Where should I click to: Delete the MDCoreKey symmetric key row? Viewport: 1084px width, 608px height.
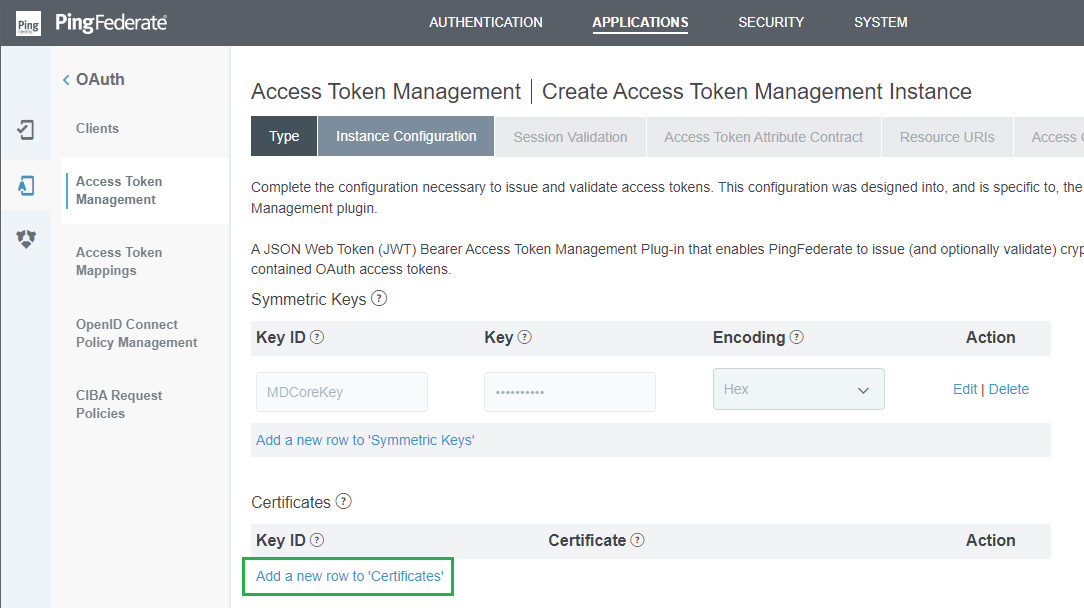pos(1009,389)
